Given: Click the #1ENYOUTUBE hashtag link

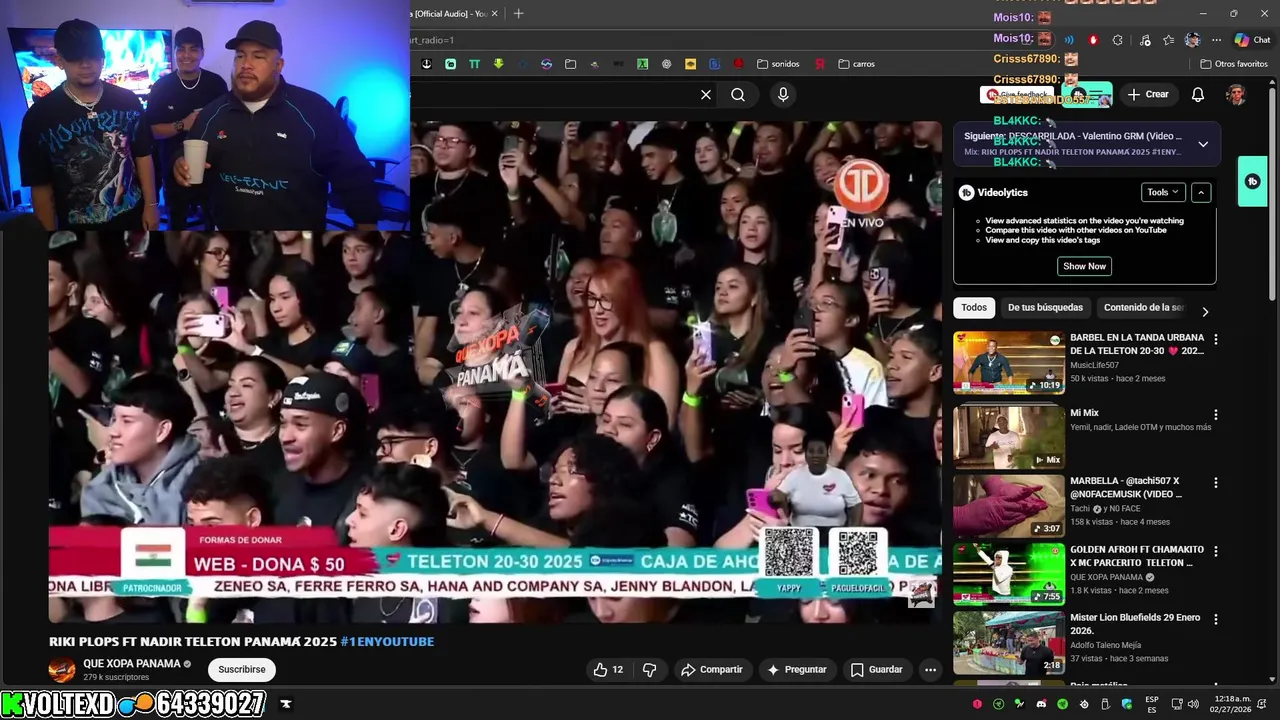Looking at the screenshot, I should coord(387,641).
